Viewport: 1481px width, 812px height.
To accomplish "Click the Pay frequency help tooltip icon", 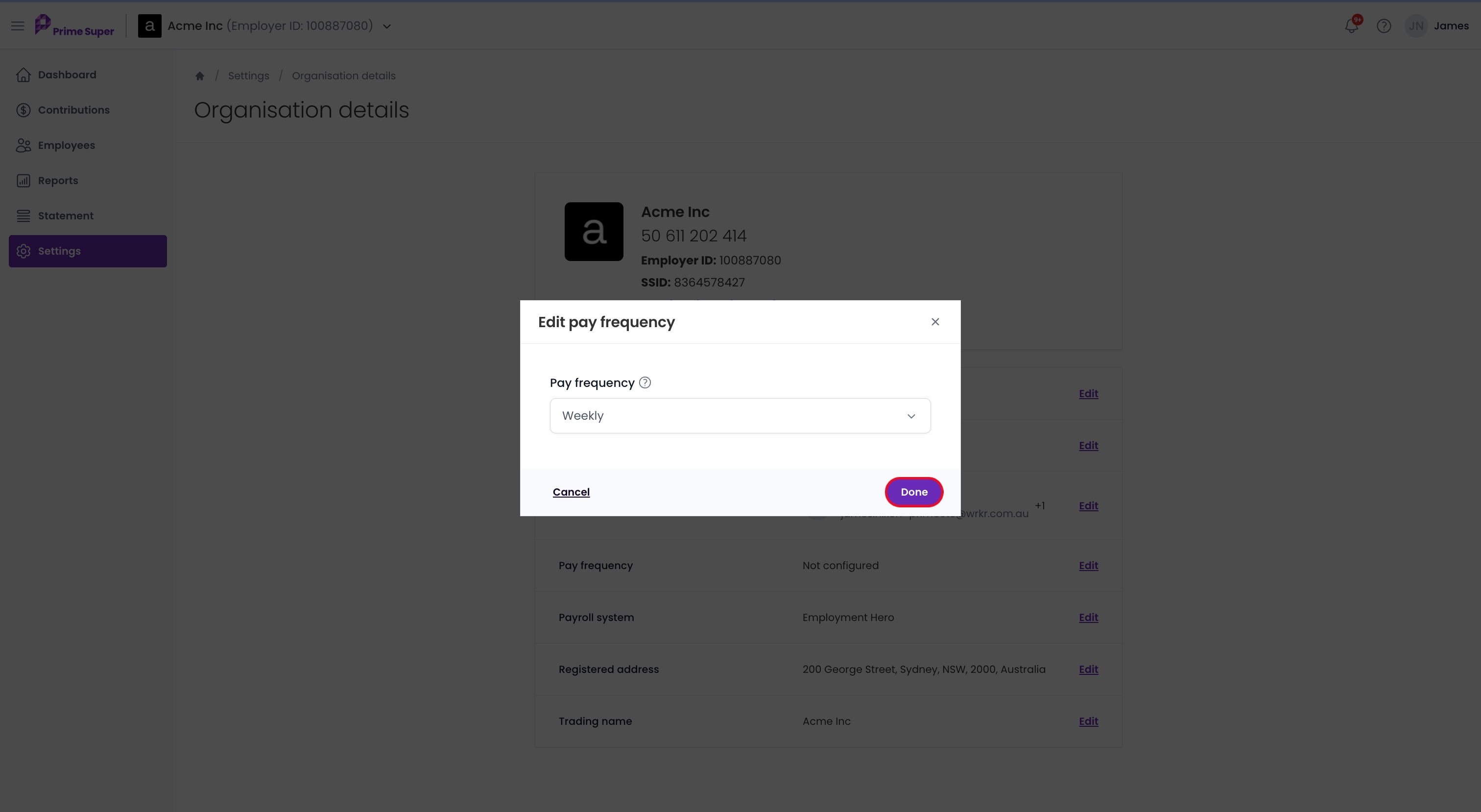I will [x=645, y=383].
